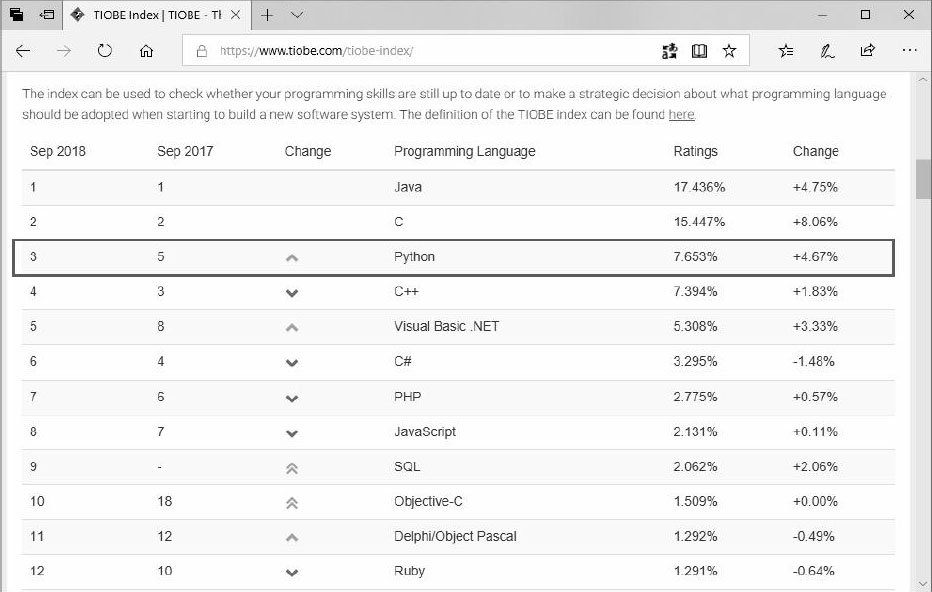Screen dimensions: 932x592
Task: Select the 'C++' language cell
Action: coord(407,291)
